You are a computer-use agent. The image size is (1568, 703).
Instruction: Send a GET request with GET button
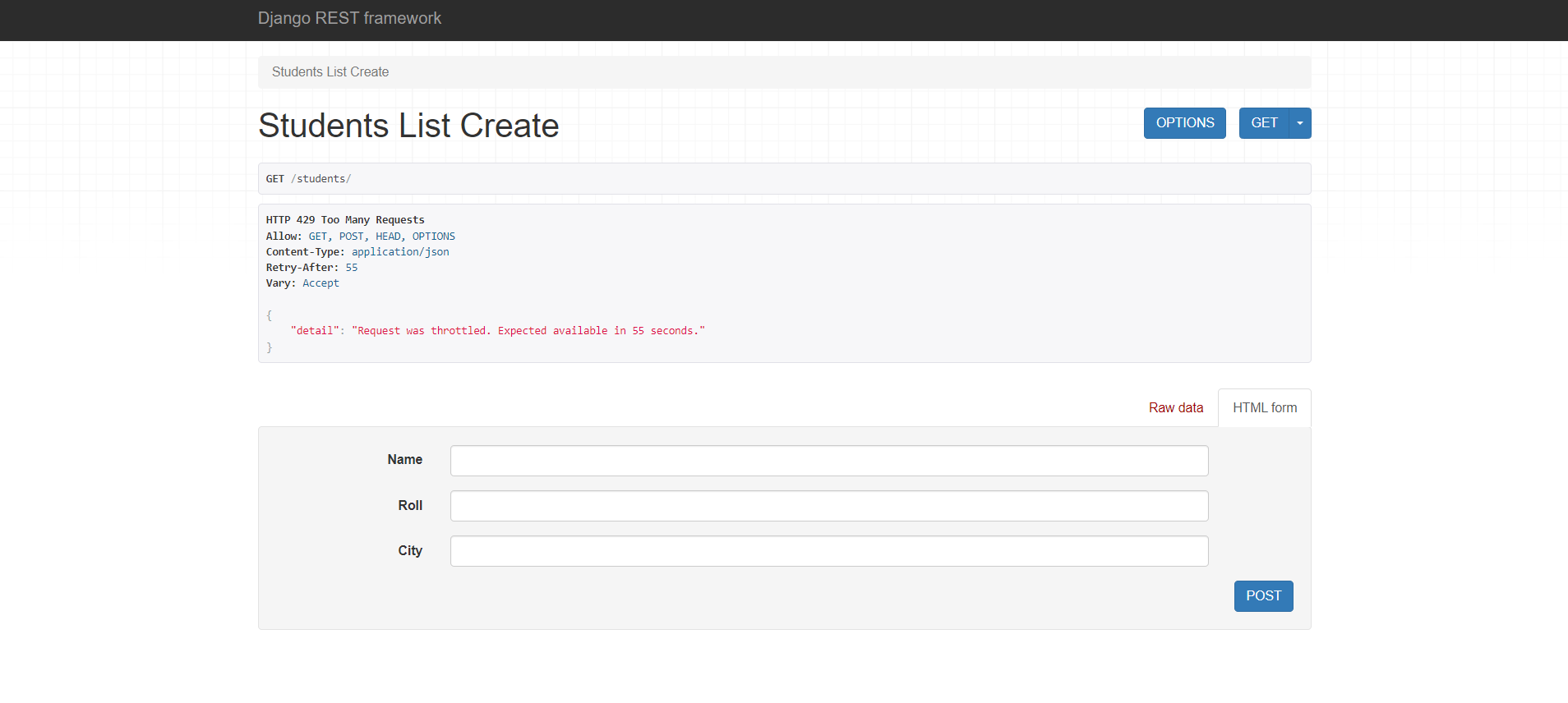(1263, 123)
